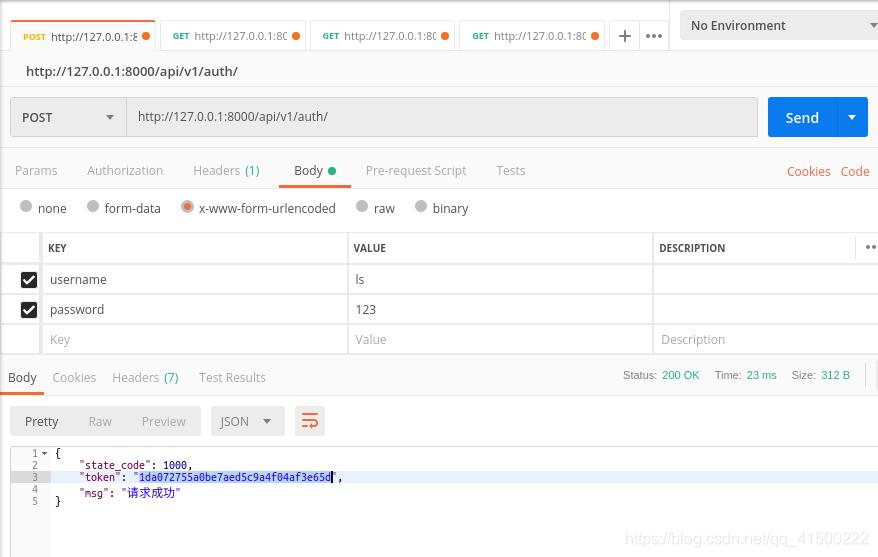Image resolution: width=878 pixels, height=557 pixels.
Task: Open the No Environment dropdown
Action: [781, 25]
